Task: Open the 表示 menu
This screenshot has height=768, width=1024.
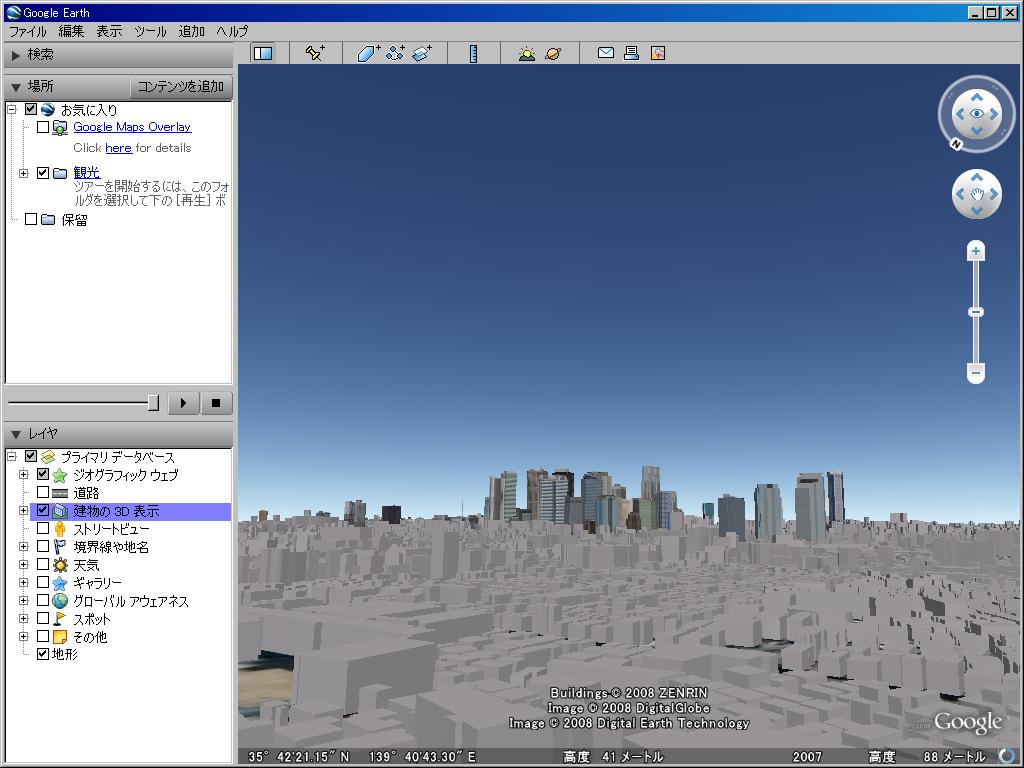Action: [x=109, y=31]
